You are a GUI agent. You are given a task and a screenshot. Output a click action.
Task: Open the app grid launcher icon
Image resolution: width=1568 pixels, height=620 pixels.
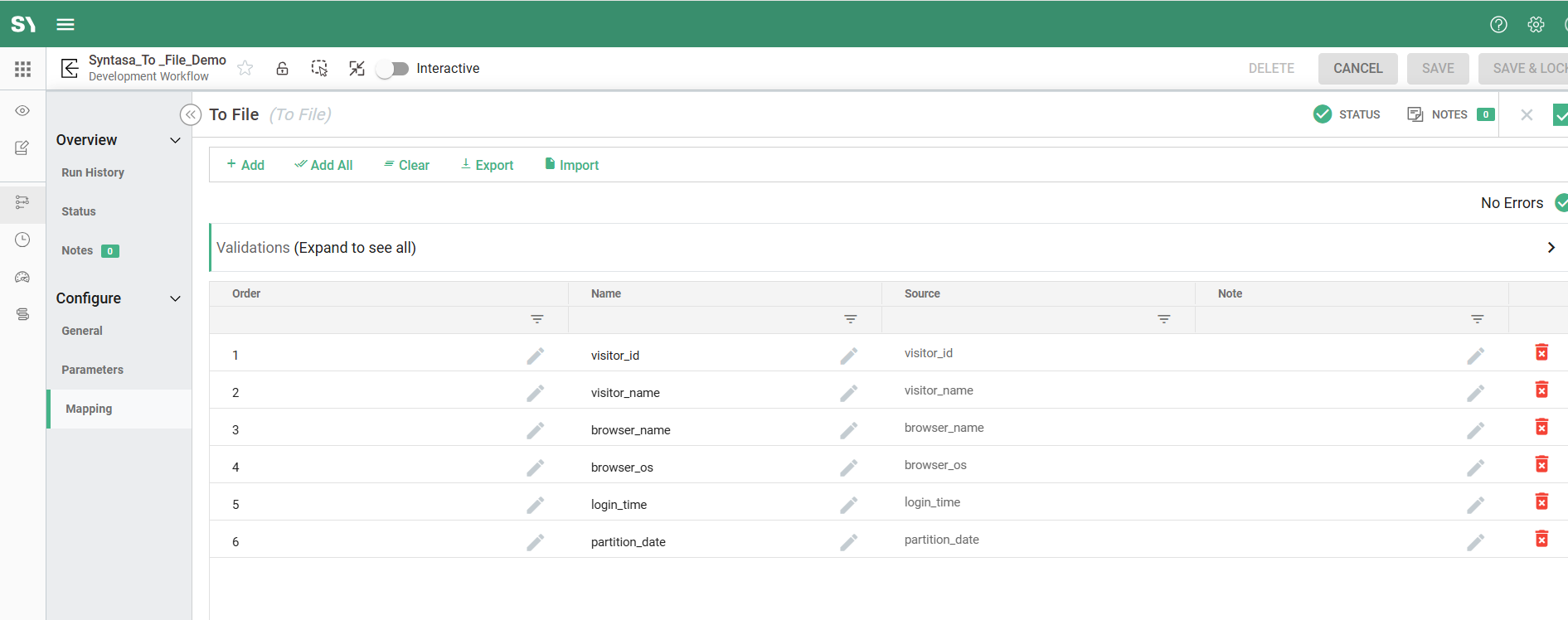coord(22,69)
